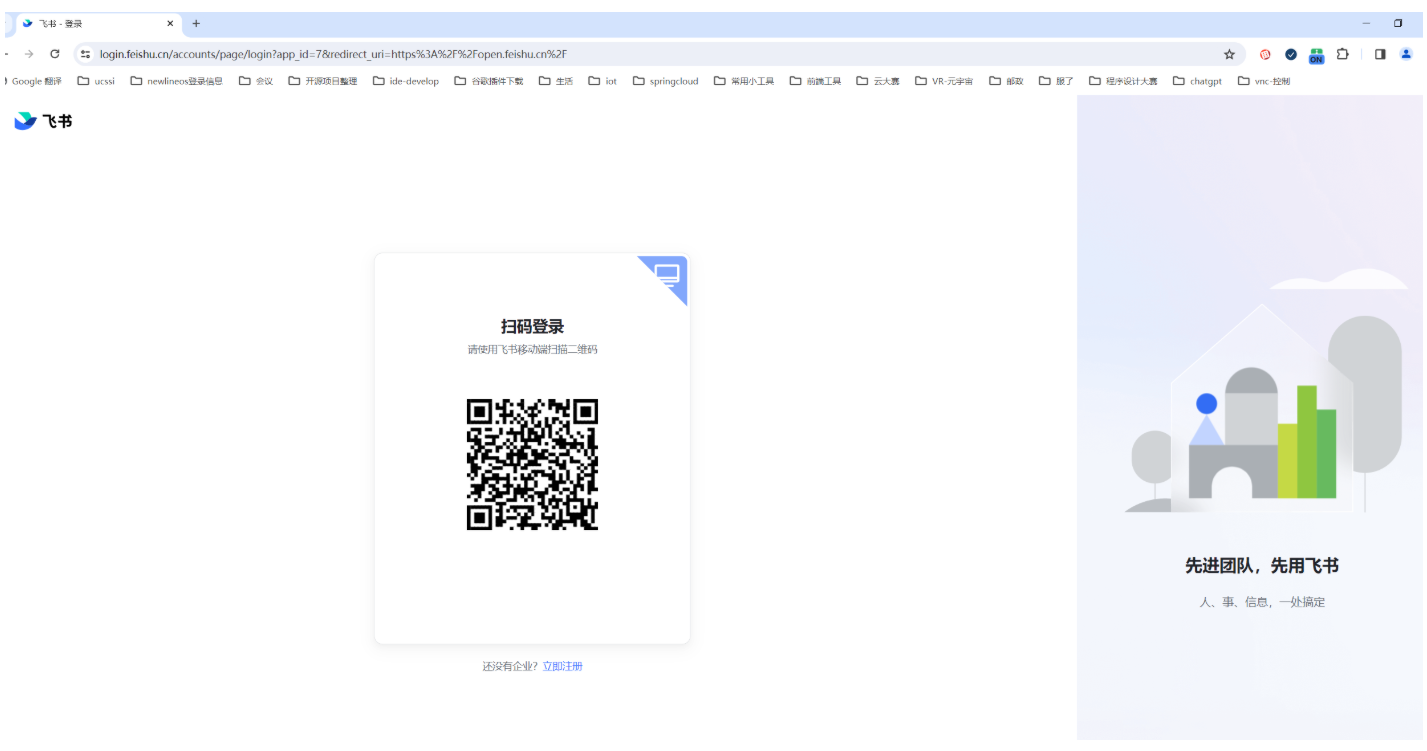Viewport: 1427px width, 751px height.
Task: Bookmark this page with the star icon
Action: click(x=1229, y=54)
